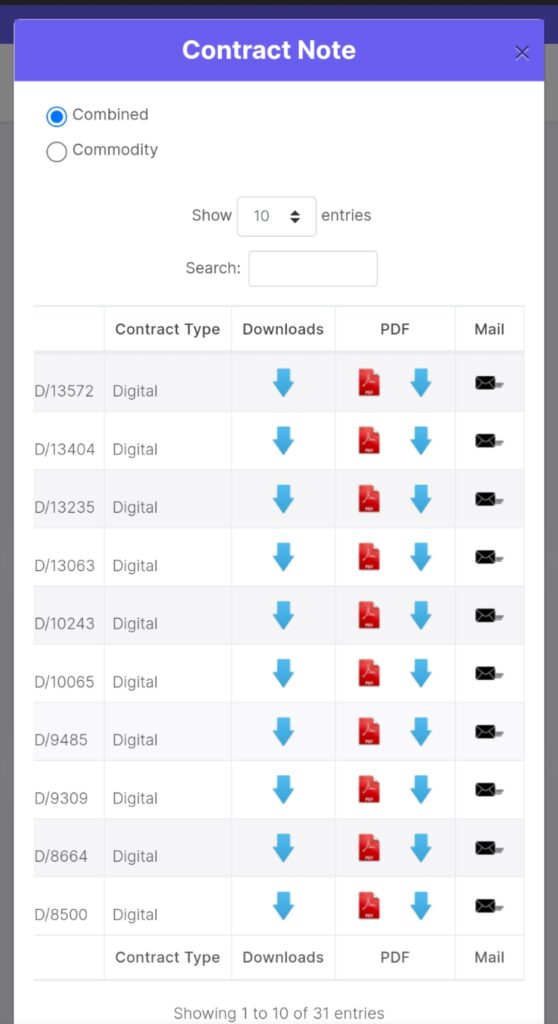Mail contract note D/13235
The image size is (558, 1024).
coord(489,500)
